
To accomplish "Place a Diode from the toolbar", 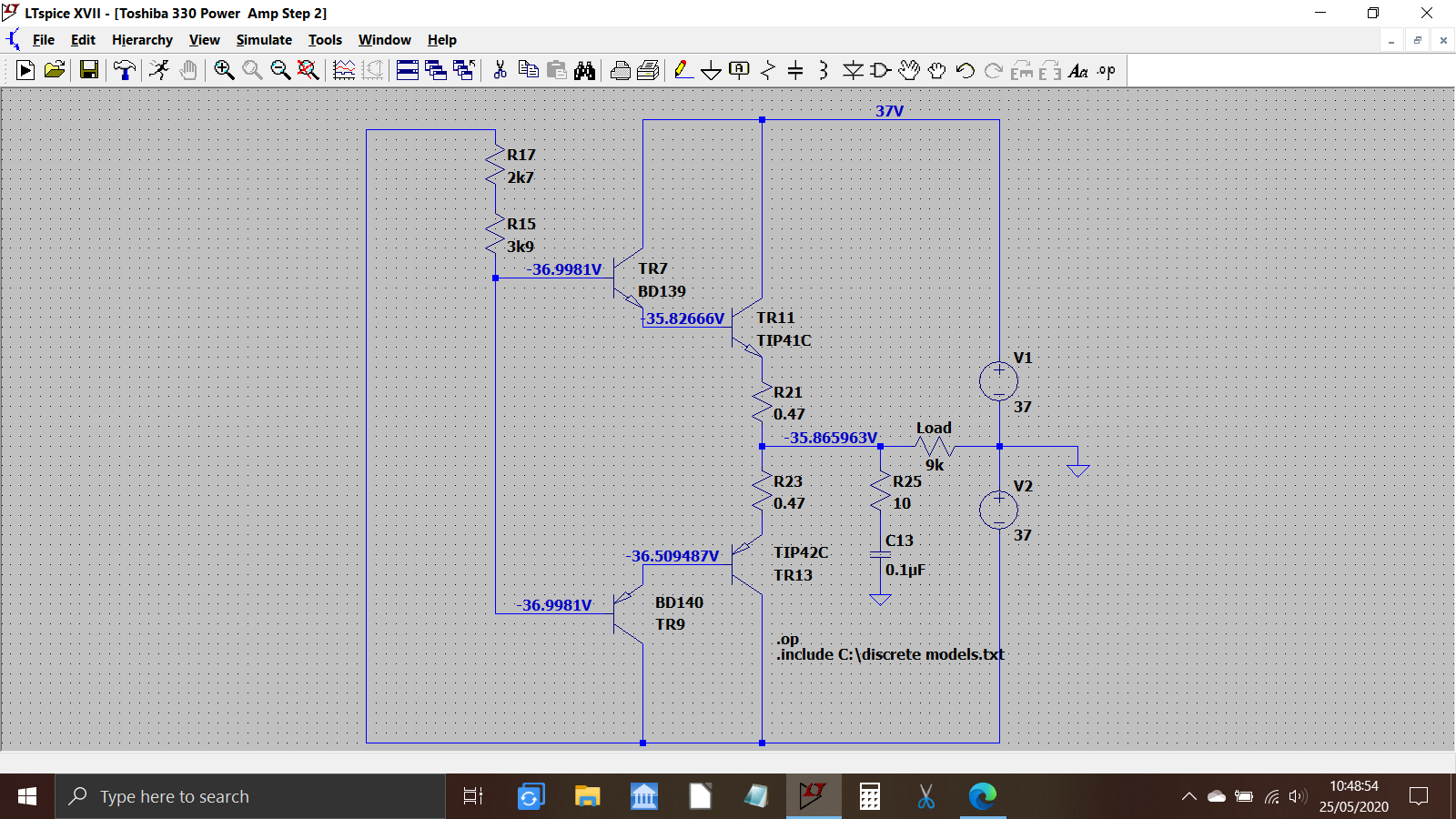I will click(x=853, y=70).
